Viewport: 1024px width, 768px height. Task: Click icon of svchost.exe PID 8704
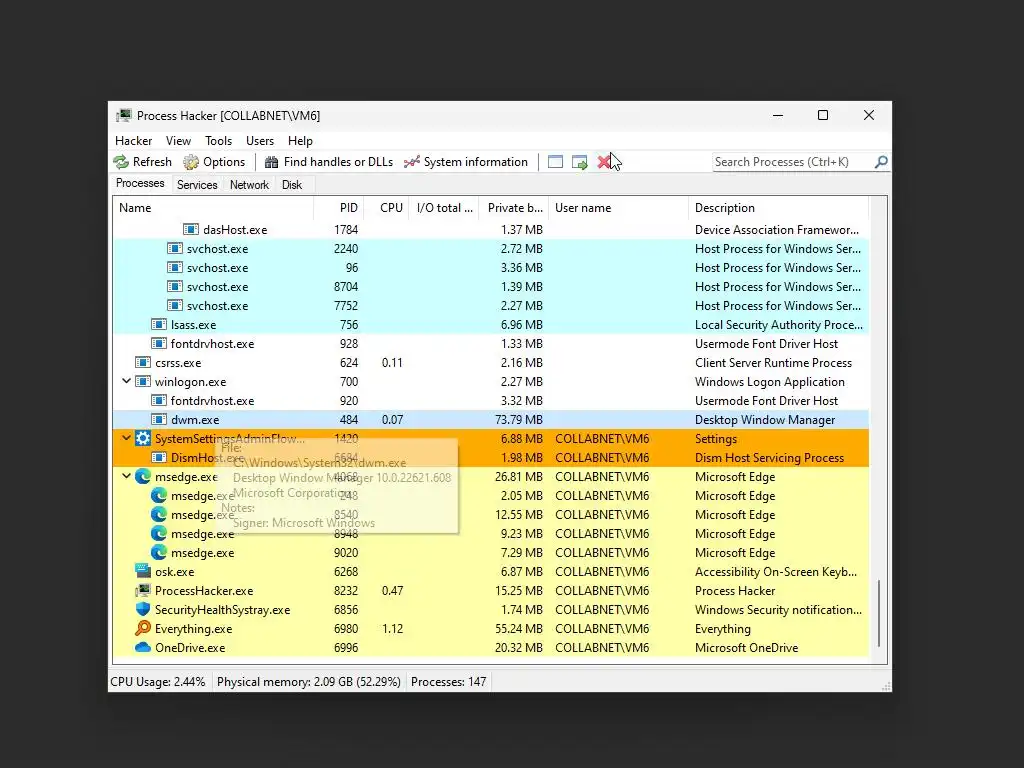pyautogui.click(x=174, y=286)
